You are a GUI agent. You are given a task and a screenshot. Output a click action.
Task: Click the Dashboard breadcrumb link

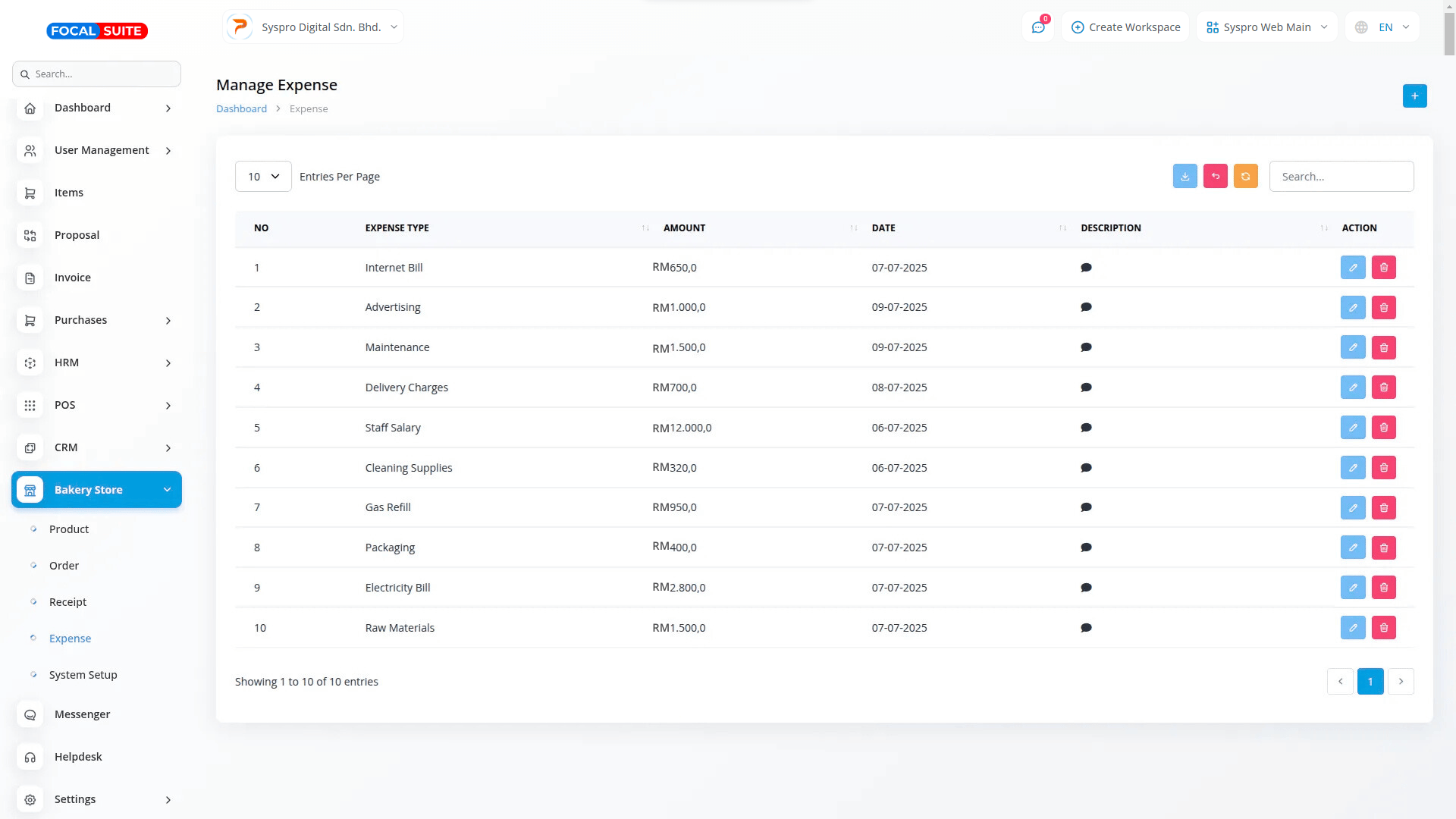[241, 109]
